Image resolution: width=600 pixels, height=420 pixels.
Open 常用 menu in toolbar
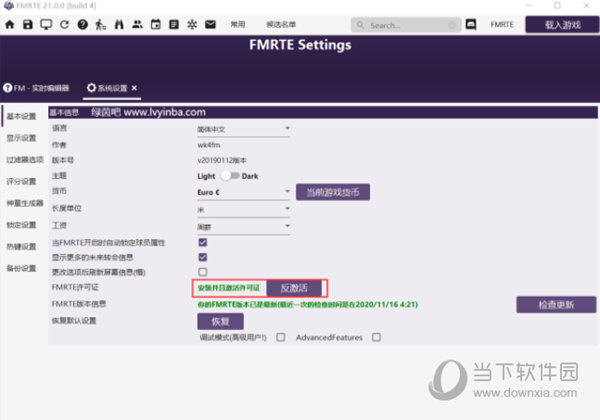click(x=238, y=25)
